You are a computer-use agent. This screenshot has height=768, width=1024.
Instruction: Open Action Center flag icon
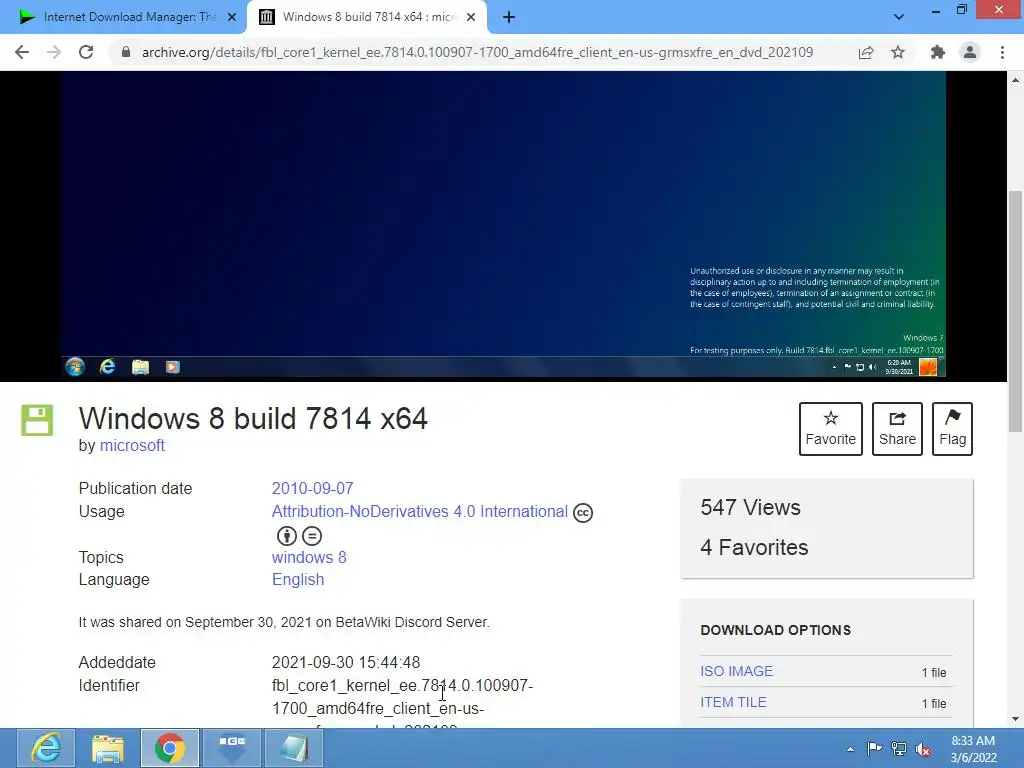pos(874,749)
